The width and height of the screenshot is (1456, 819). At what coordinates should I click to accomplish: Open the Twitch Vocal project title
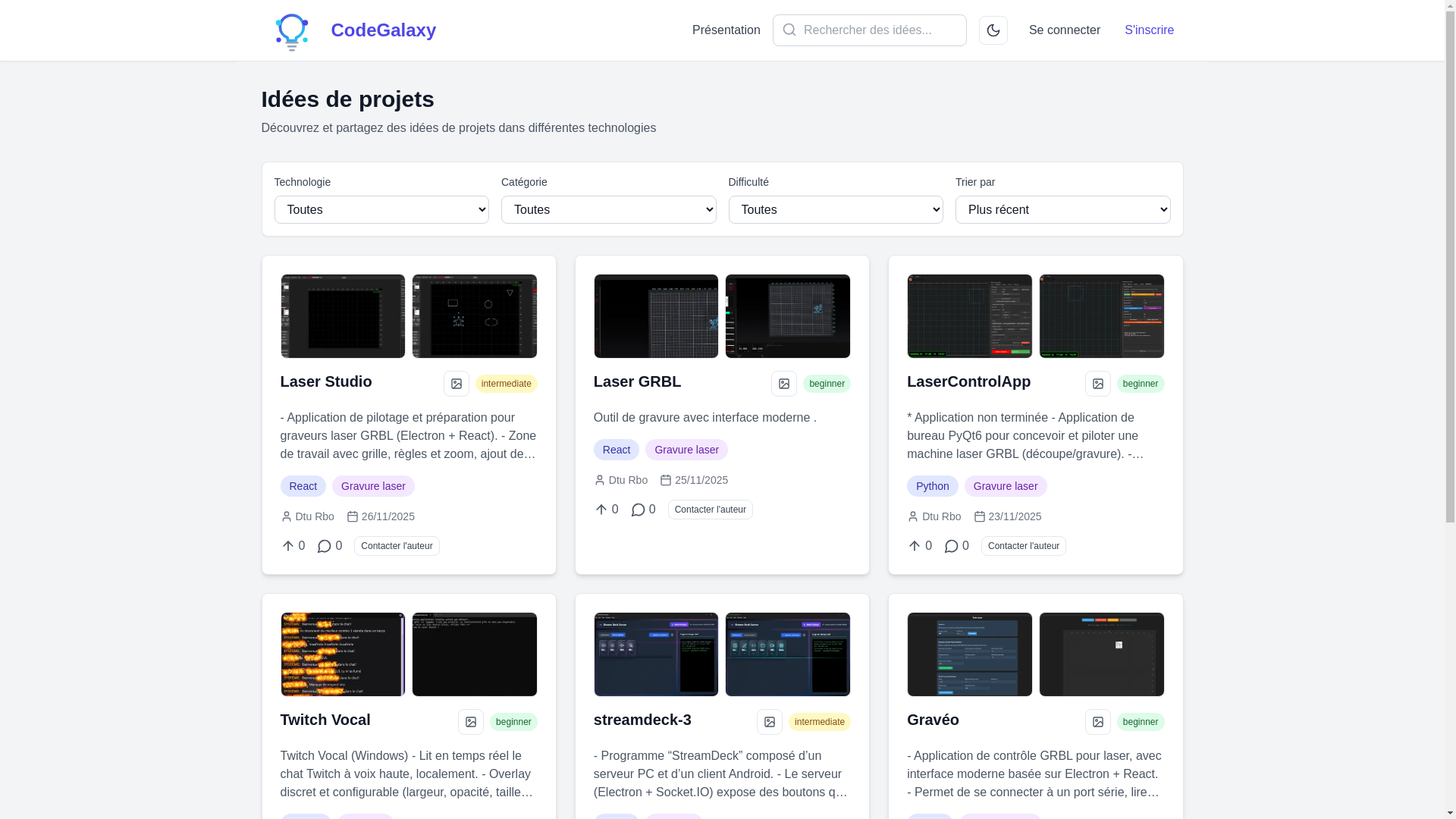click(x=325, y=720)
